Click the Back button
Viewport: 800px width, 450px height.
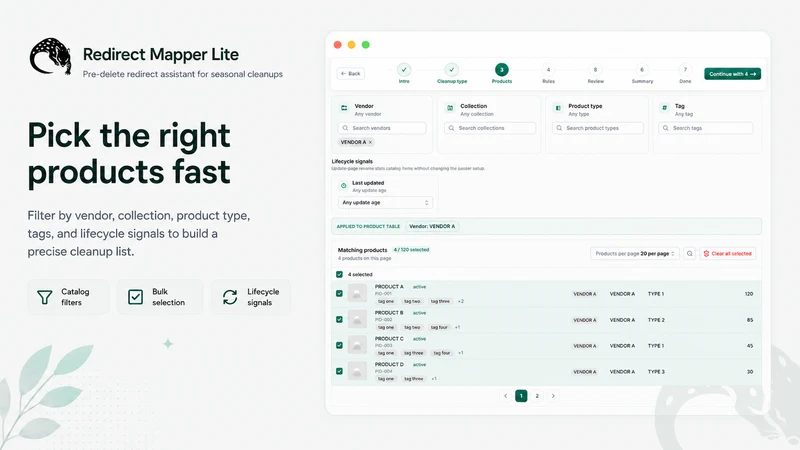click(x=351, y=73)
